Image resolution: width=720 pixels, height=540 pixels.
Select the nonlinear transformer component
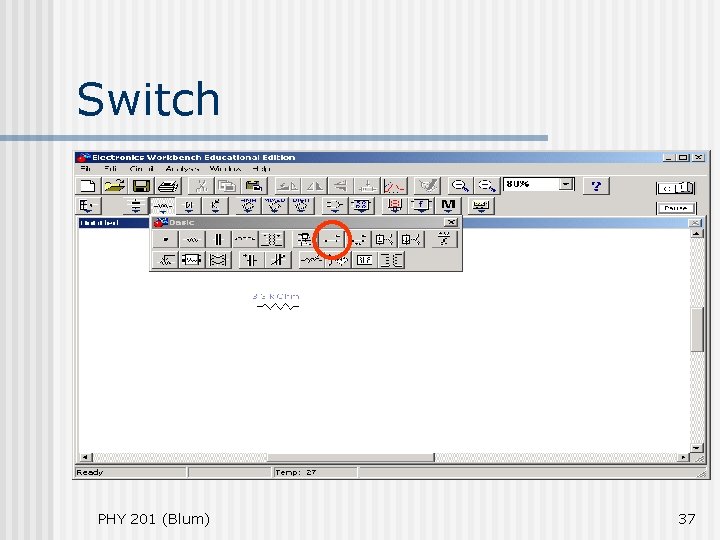click(391, 260)
